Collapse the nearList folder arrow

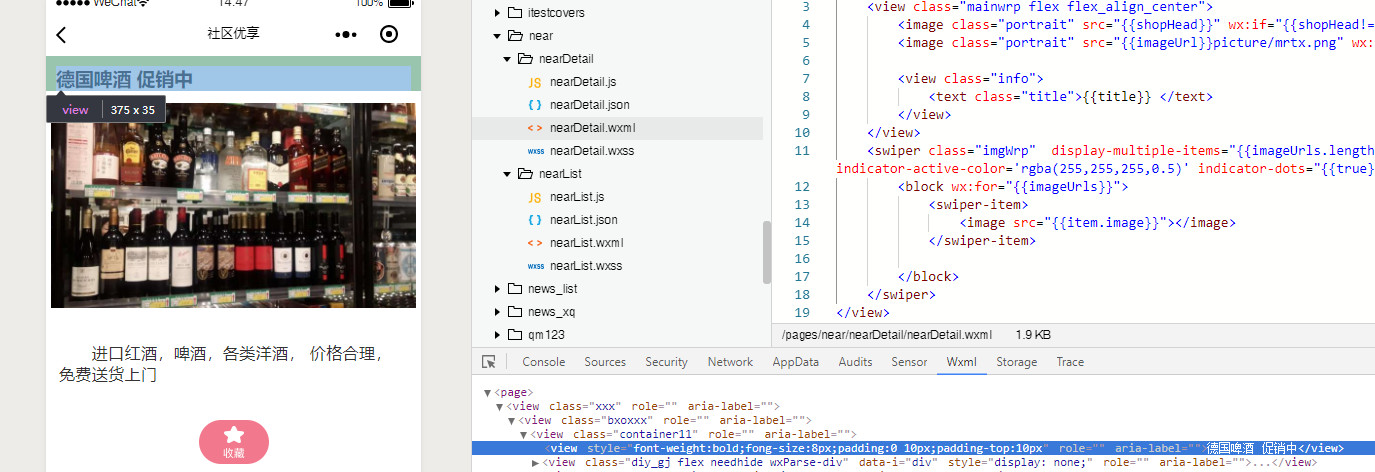pyautogui.click(x=507, y=174)
